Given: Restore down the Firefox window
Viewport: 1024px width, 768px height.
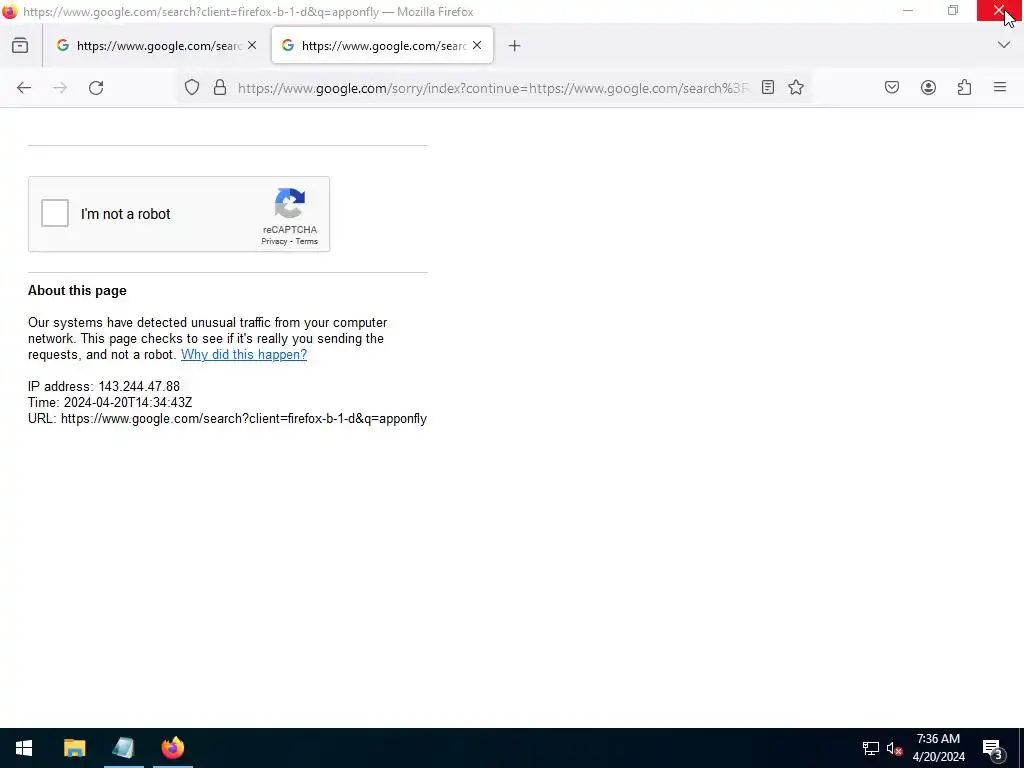Looking at the screenshot, I should pos(953,11).
